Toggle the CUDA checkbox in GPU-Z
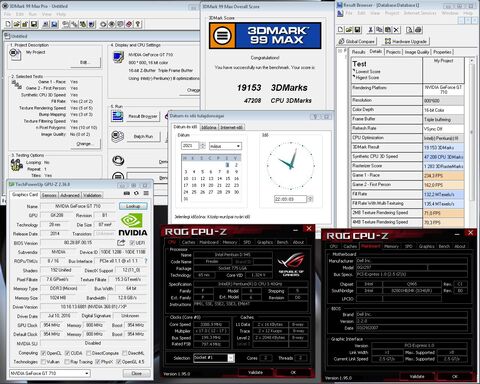480x384 pixels. tap(67, 353)
